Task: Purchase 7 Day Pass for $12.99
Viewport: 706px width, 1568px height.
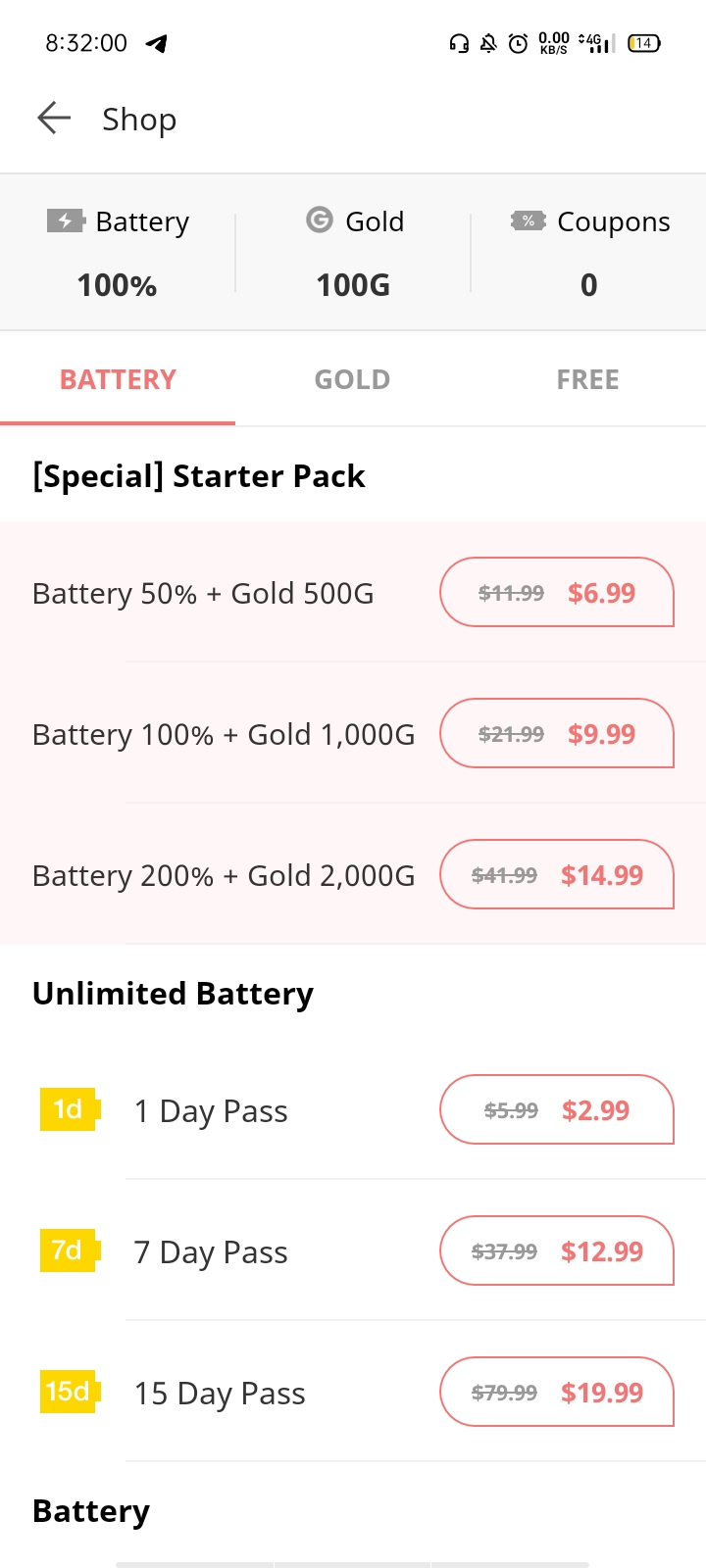Action: tap(557, 1250)
